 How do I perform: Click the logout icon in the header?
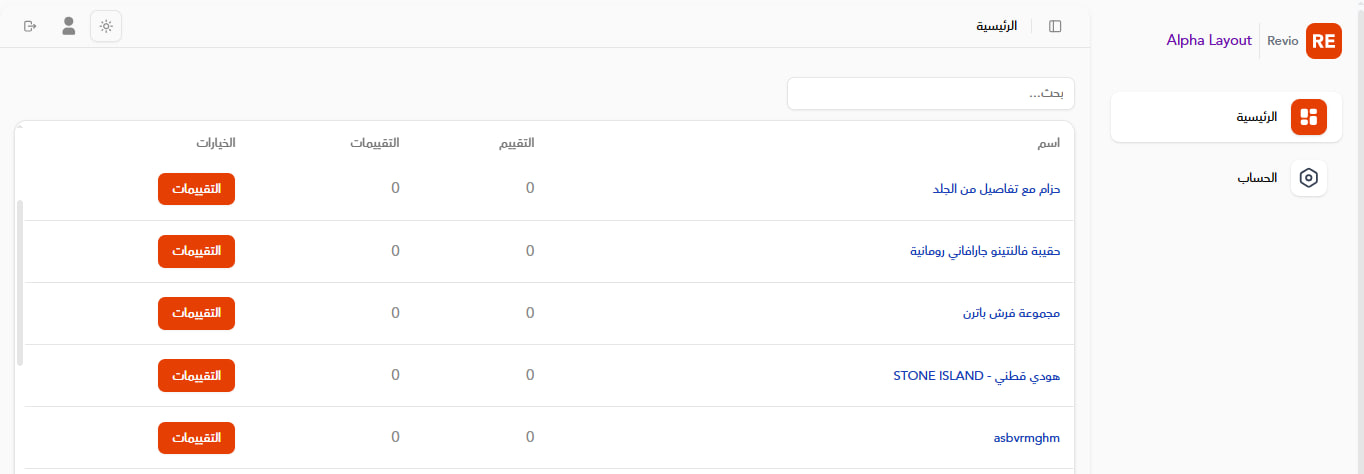click(30, 26)
